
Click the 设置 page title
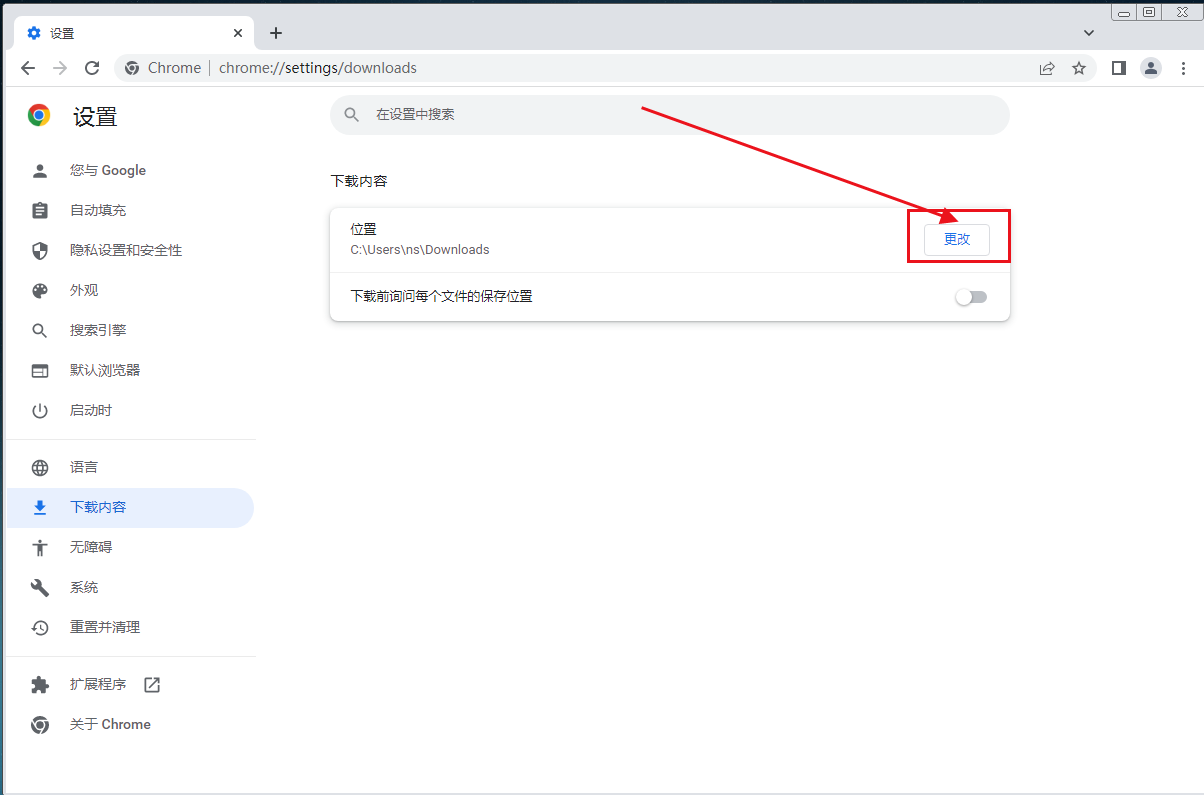click(95, 116)
